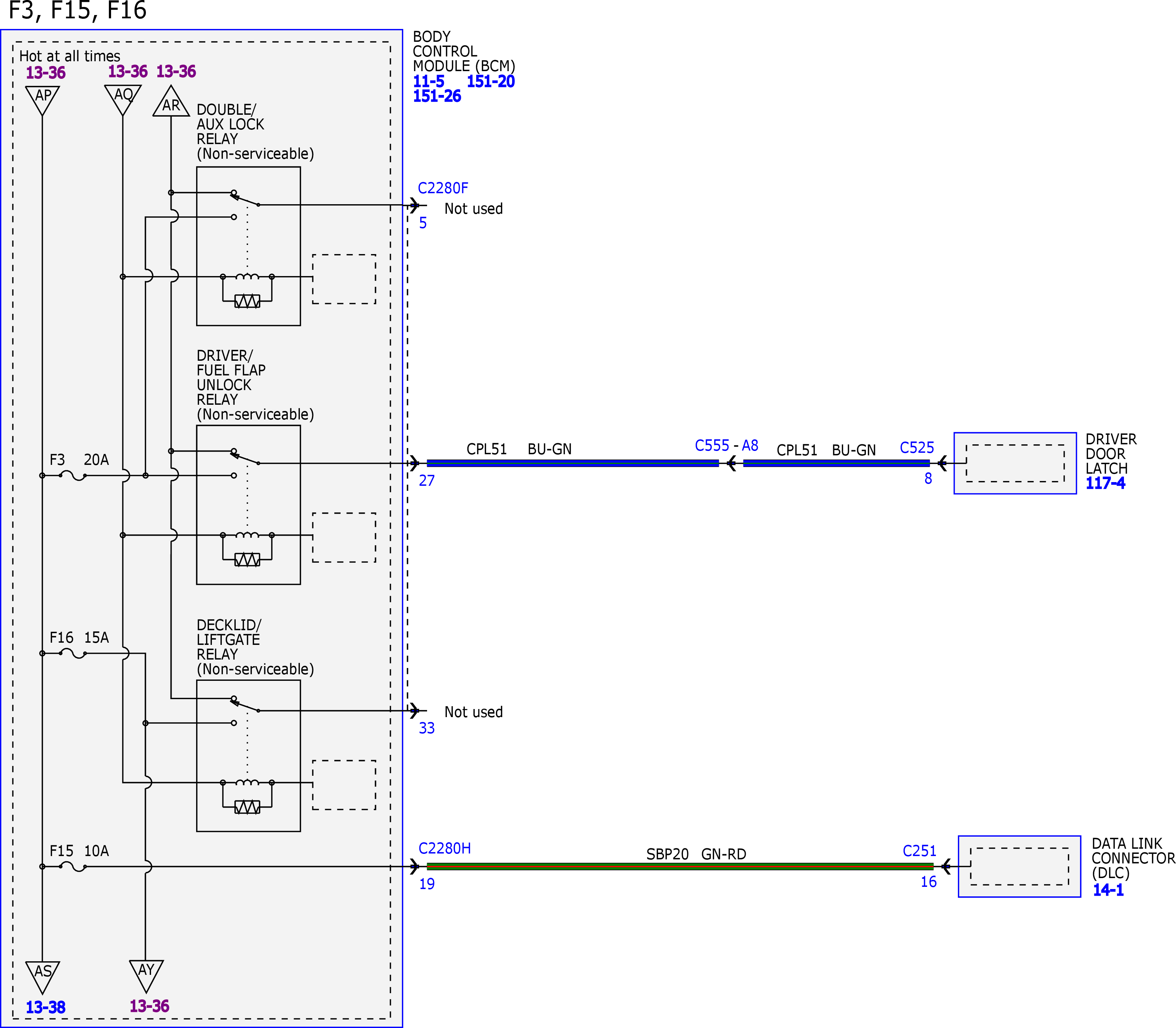Viewport: 1176px width, 1028px height.
Task: Click pin number 27 on C2280F
Action: coord(427,481)
